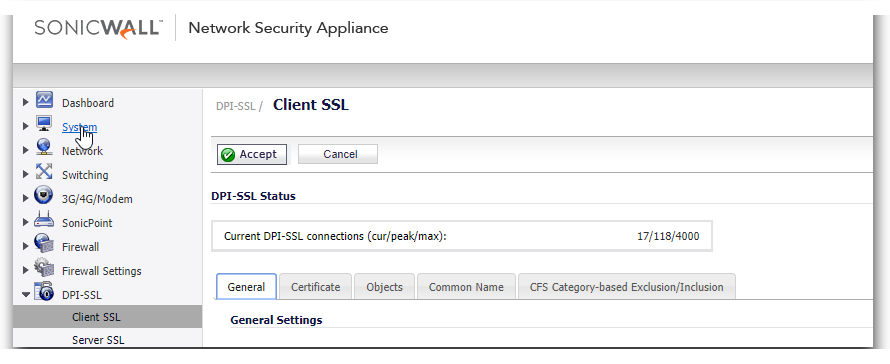Click the SonicWall logo
This screenshot has width=890, height=364.
[x=99, y=28]
